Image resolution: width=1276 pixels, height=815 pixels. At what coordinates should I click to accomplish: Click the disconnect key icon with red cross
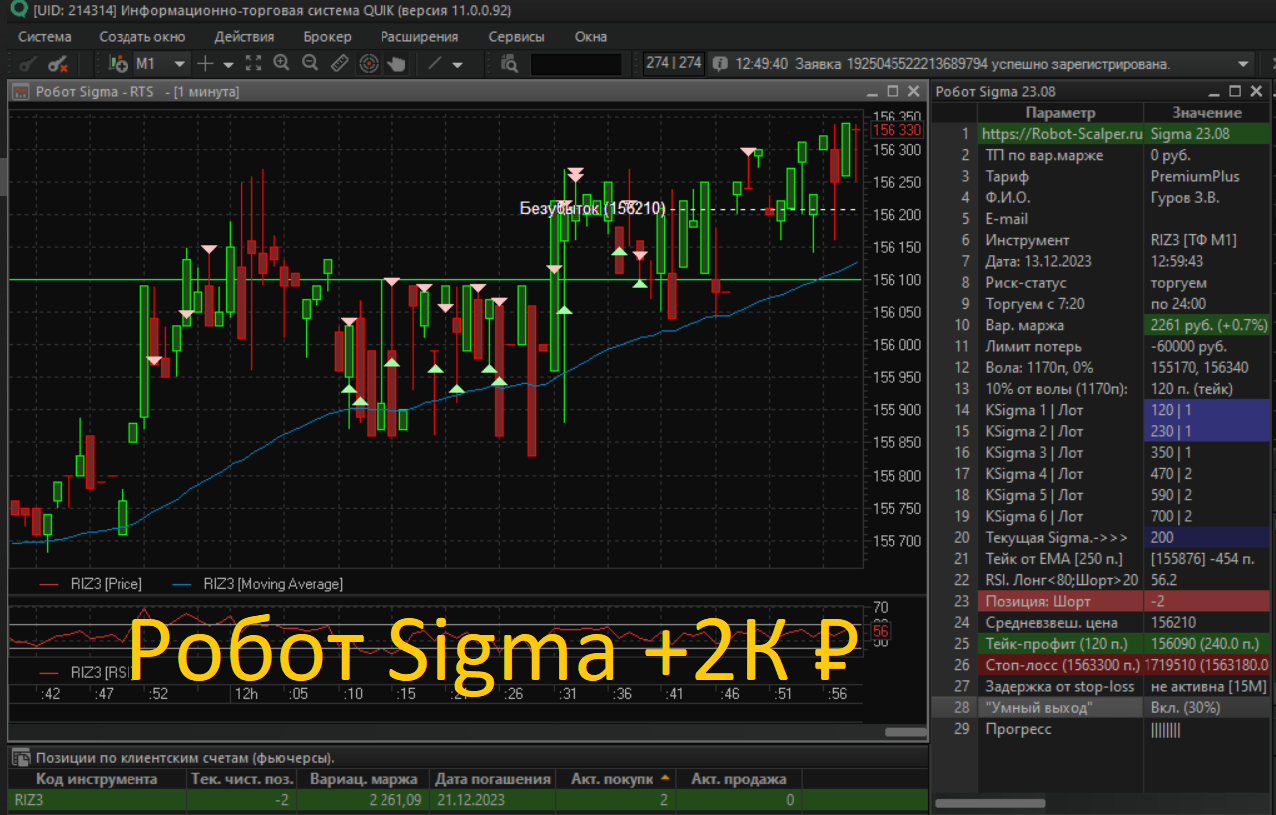coord(58,63)
